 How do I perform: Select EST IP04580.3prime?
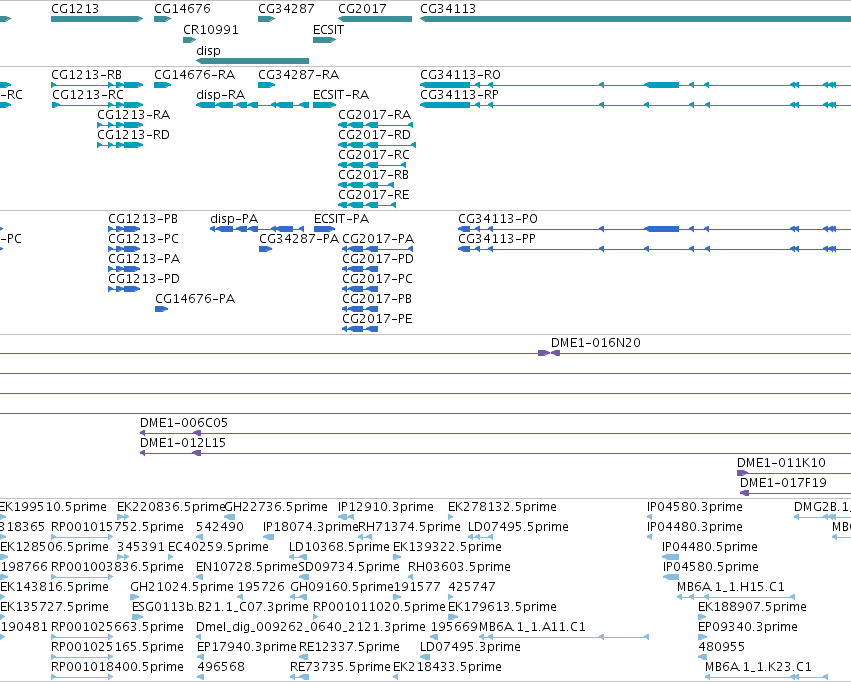click(x=650, y=517)
